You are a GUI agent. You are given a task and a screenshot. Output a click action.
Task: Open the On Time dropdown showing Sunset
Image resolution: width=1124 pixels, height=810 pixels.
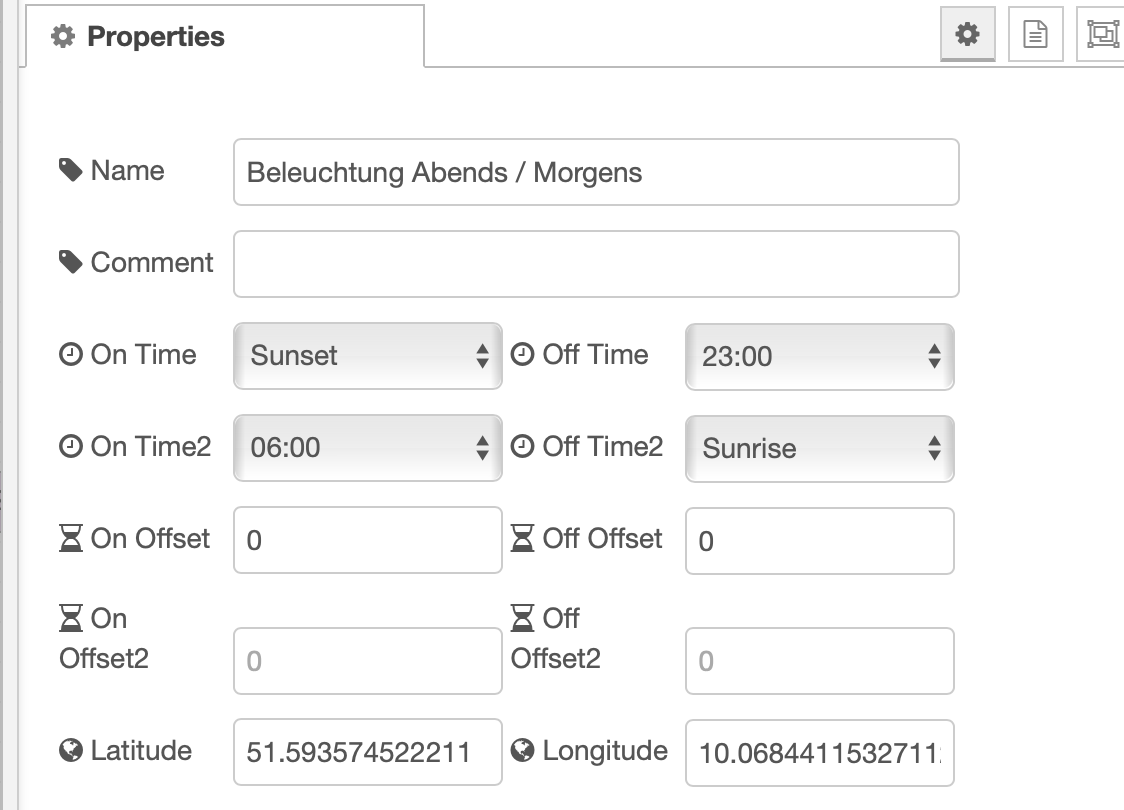pyautogui.click(x=367, y=356)
